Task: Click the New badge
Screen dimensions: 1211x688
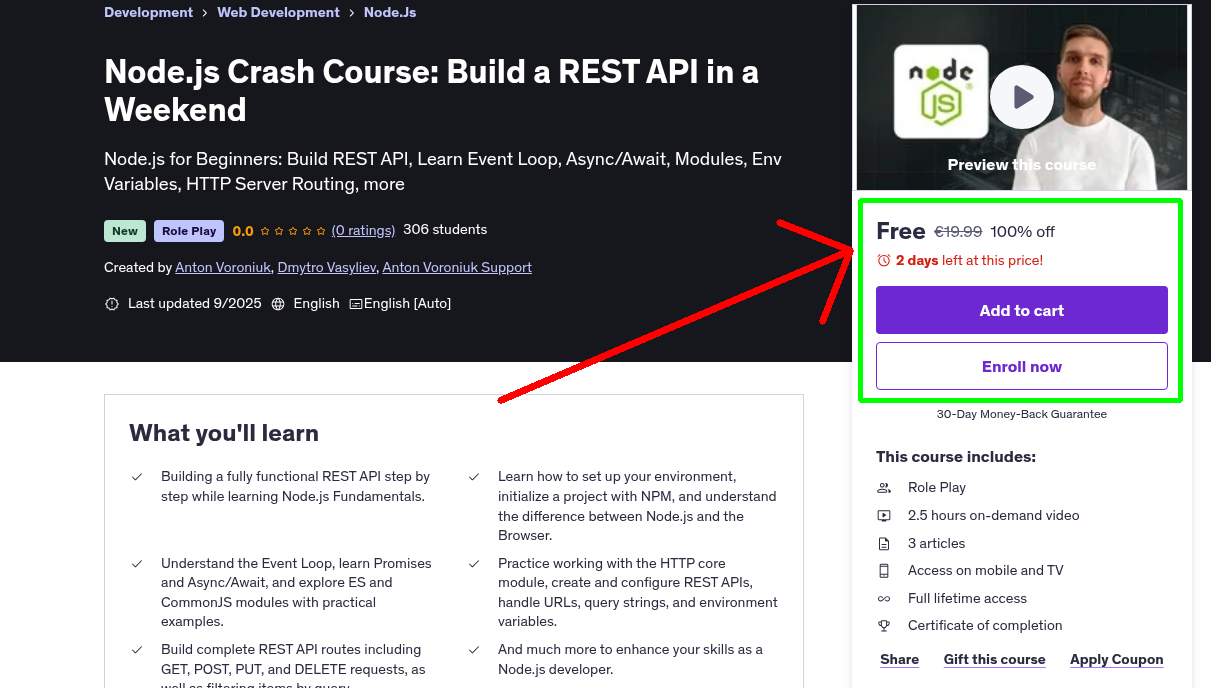Action: pos(125,231)
